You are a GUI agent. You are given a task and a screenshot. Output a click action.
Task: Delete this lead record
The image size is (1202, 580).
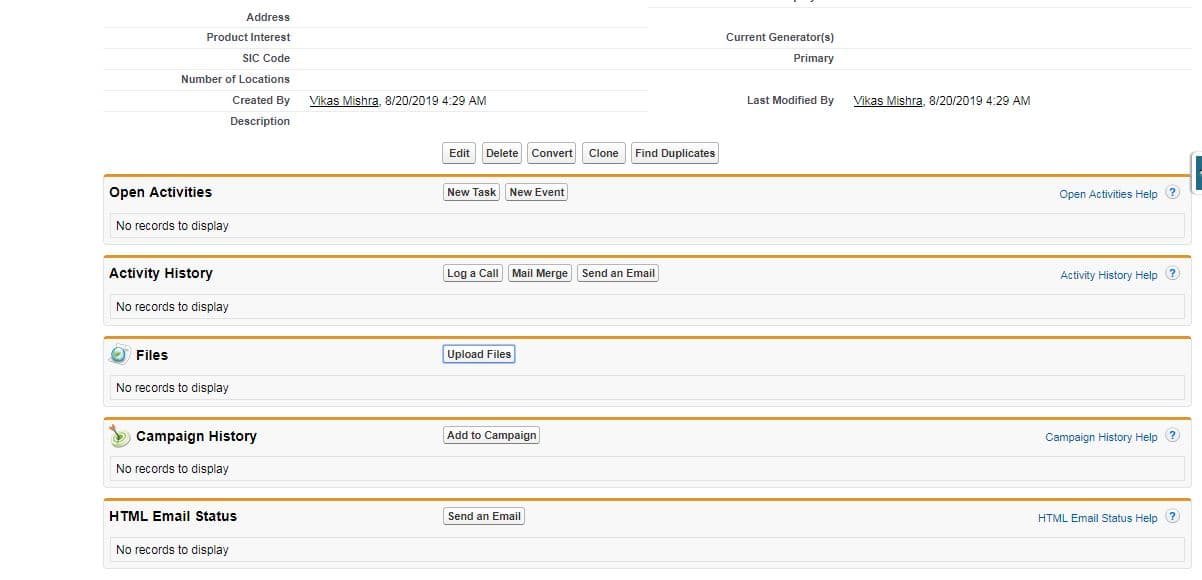pos(502,153)
